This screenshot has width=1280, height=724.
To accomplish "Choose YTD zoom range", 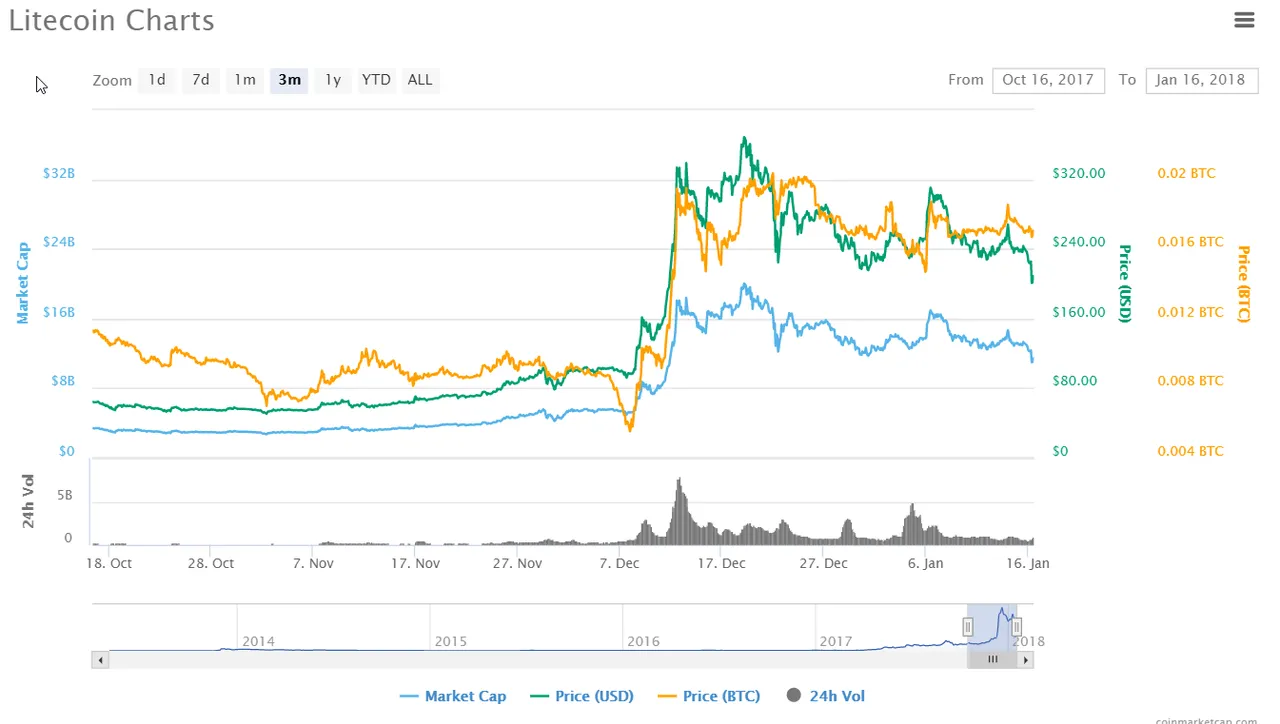I will (376, 80).
